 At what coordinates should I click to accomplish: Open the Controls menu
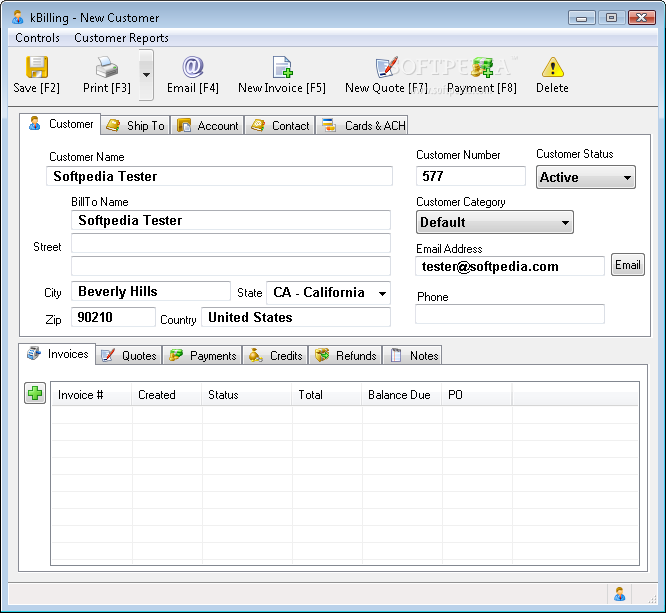(x=37, y=38)
